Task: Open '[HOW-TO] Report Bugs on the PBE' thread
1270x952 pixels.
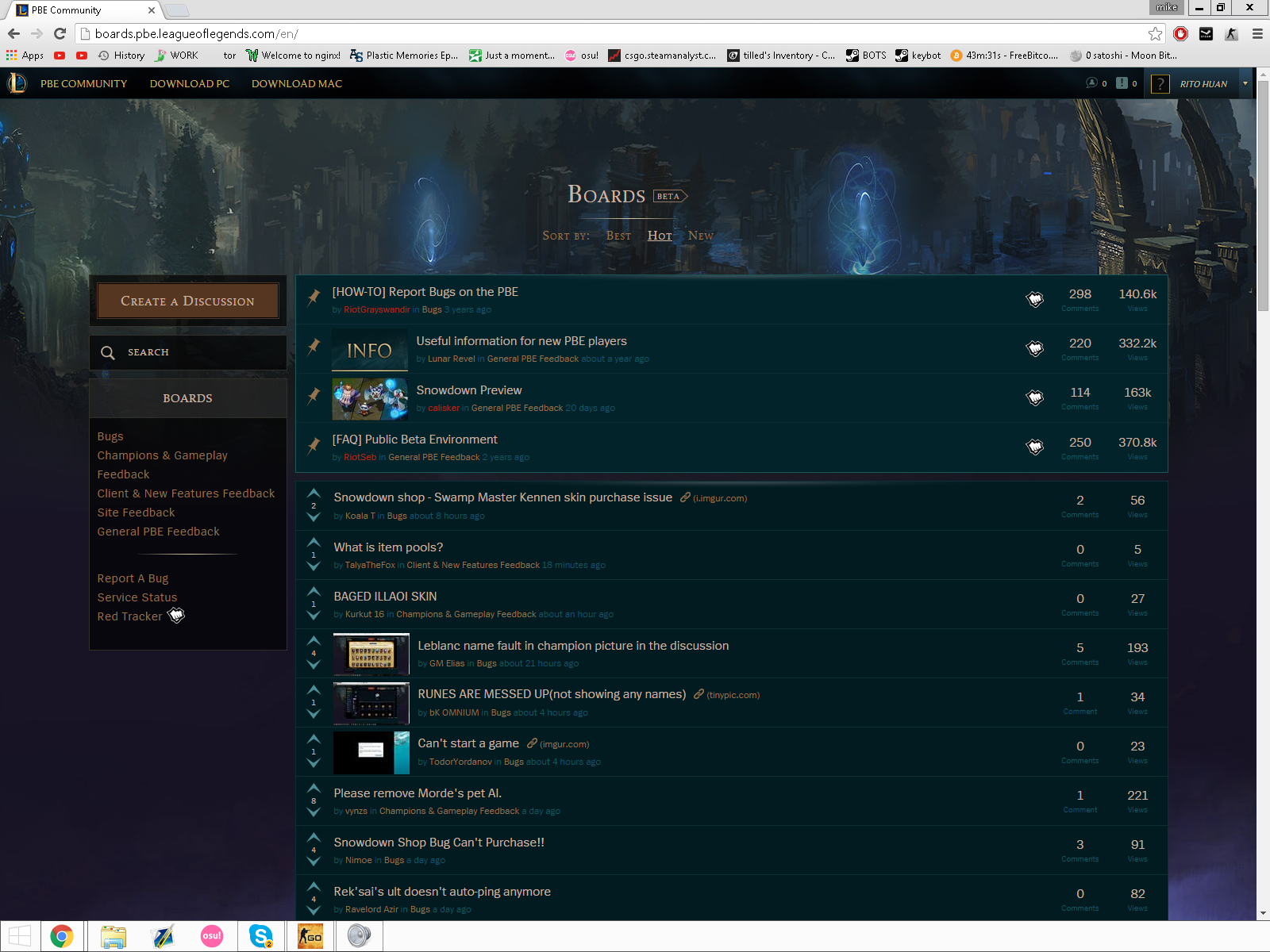Action: pyautogui.click(x=425, y=292)
